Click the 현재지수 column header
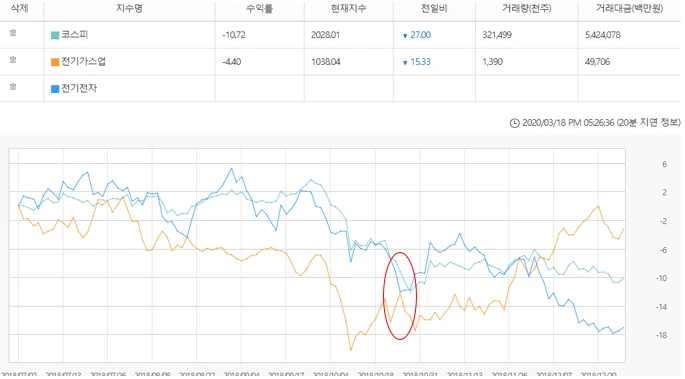This screenshot has width=685, height=379. click(x=348, y=9)
